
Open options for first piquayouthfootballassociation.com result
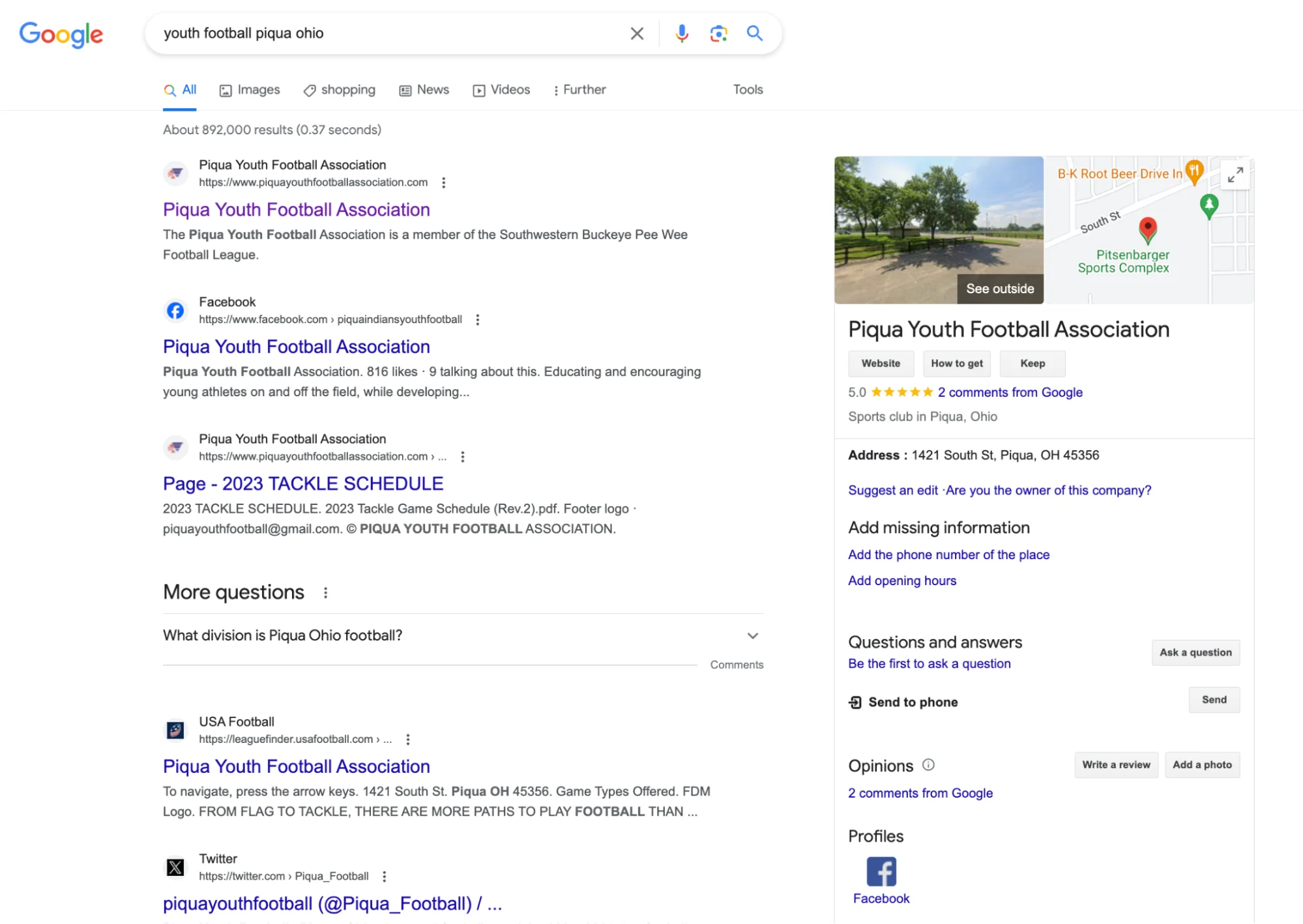click(444, 182)
